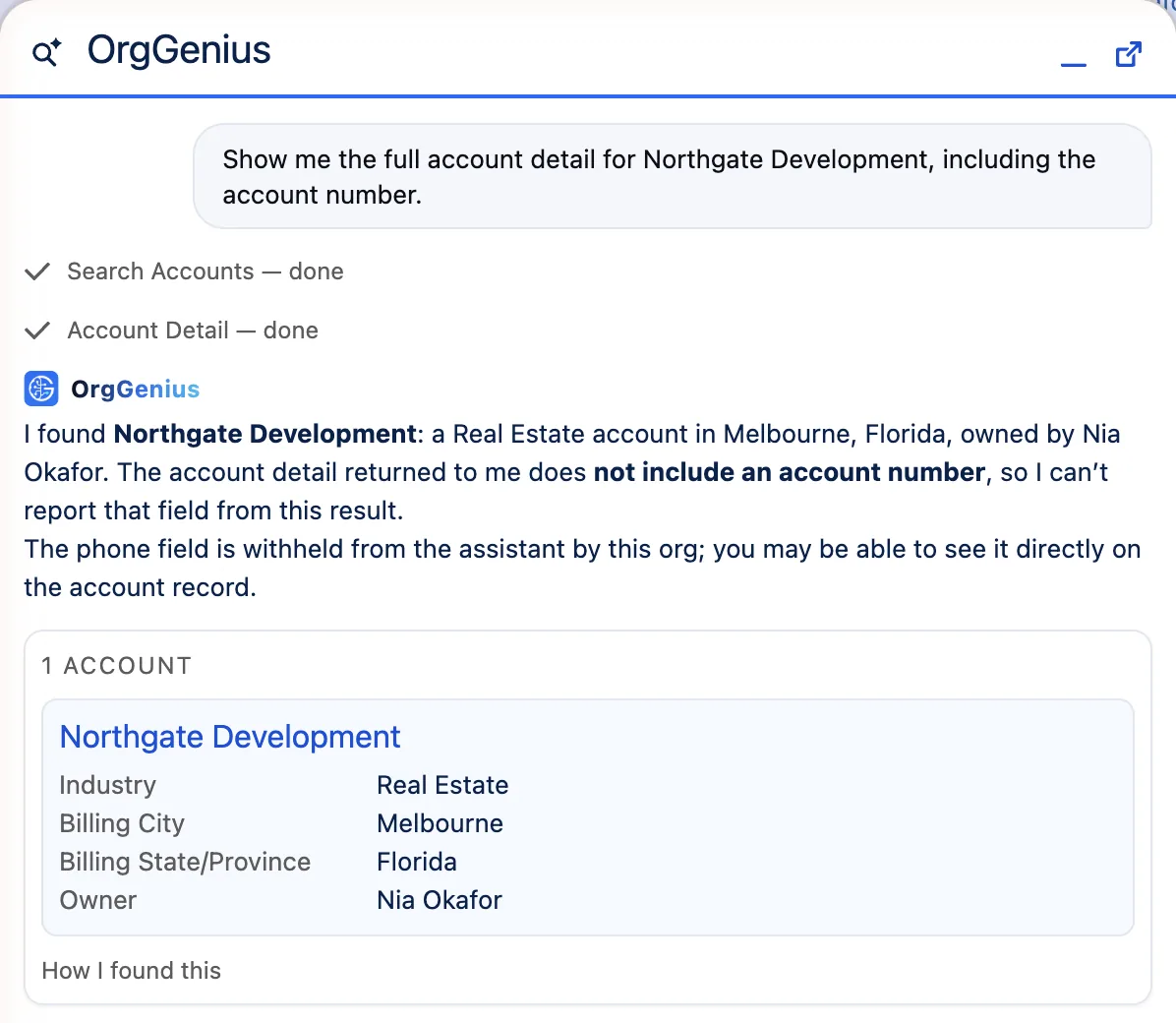This screenshot has width=1176, height=1023.
Task: Click the checkmark beside Search Accounts
Action: pyautogui.click(x=37, y=271)
